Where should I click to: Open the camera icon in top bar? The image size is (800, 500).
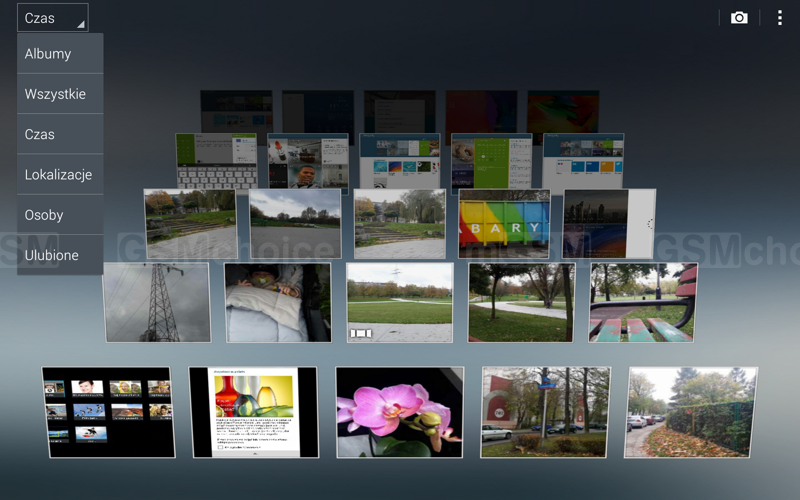[739, 18]
